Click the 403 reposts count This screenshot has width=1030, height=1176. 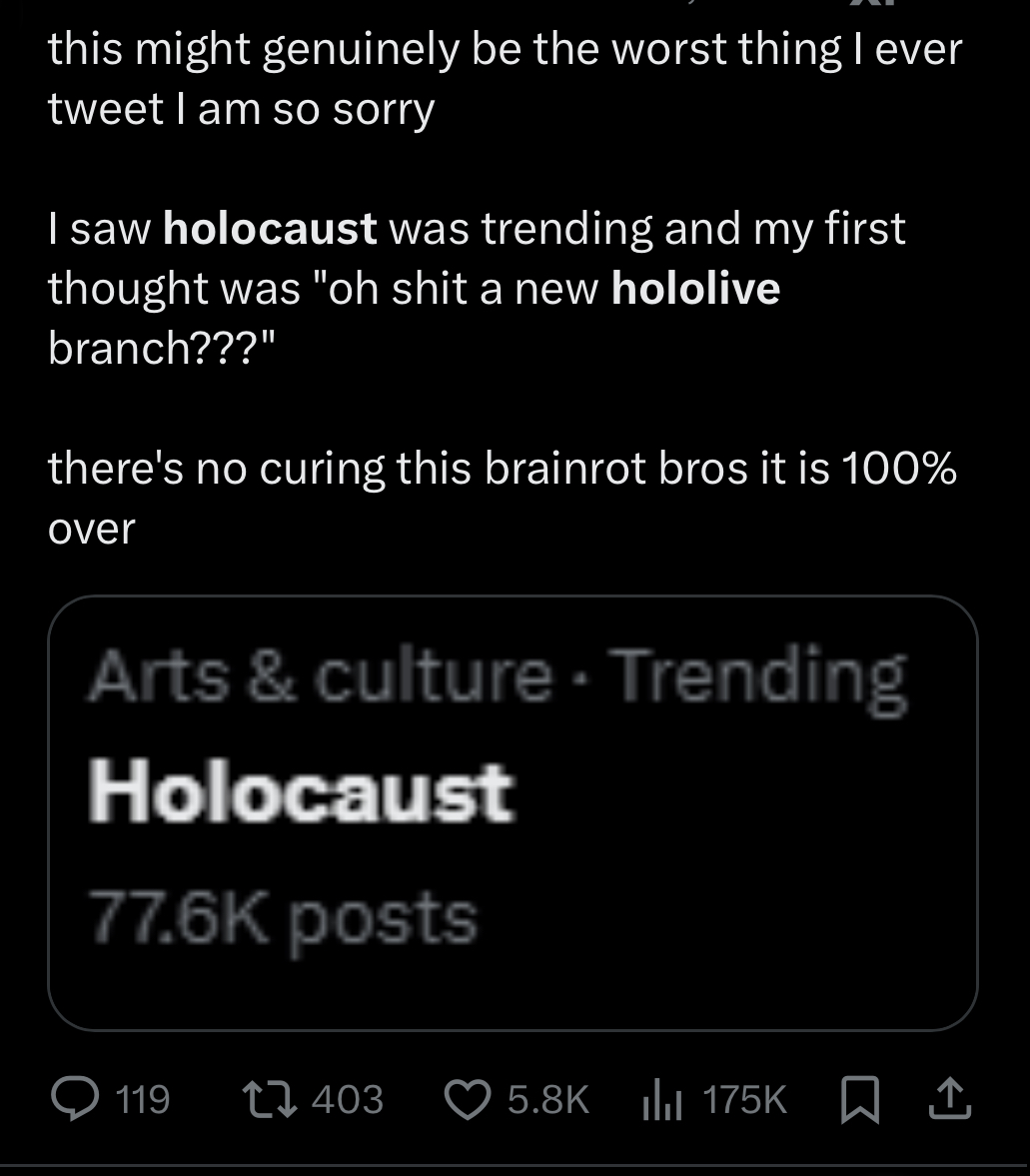point(347,1100)
